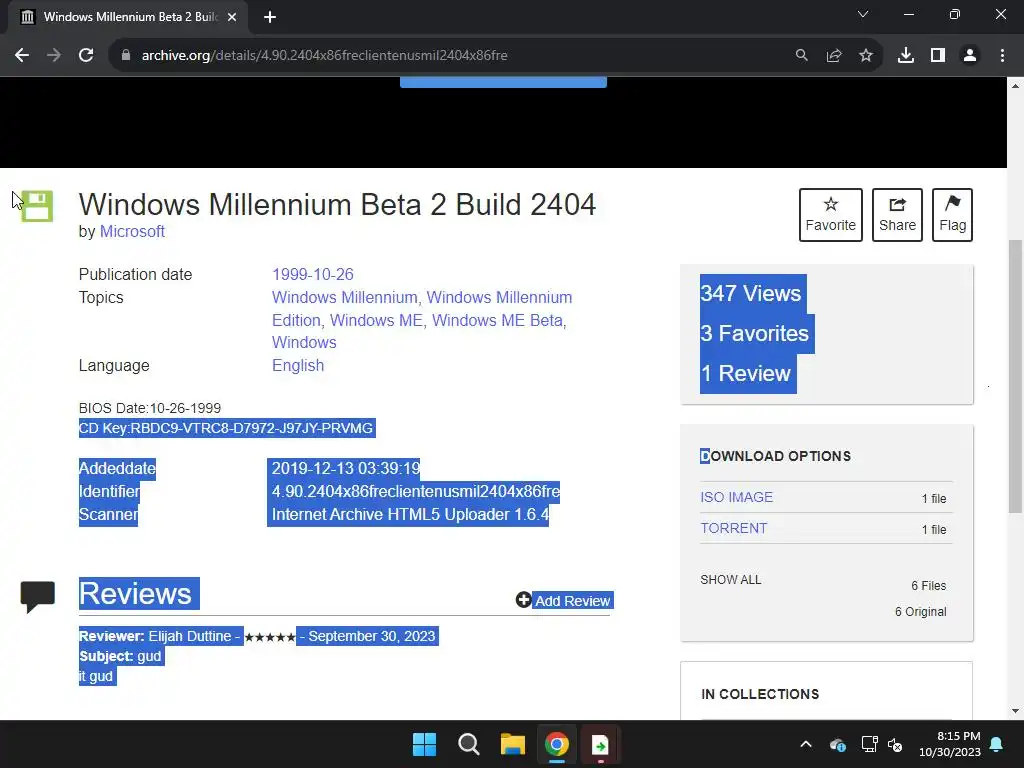This screenshot has width=1024, height=768.
Task: Open the Microsoft creator link
Action: pyautogui.click(x=132, y=232)
